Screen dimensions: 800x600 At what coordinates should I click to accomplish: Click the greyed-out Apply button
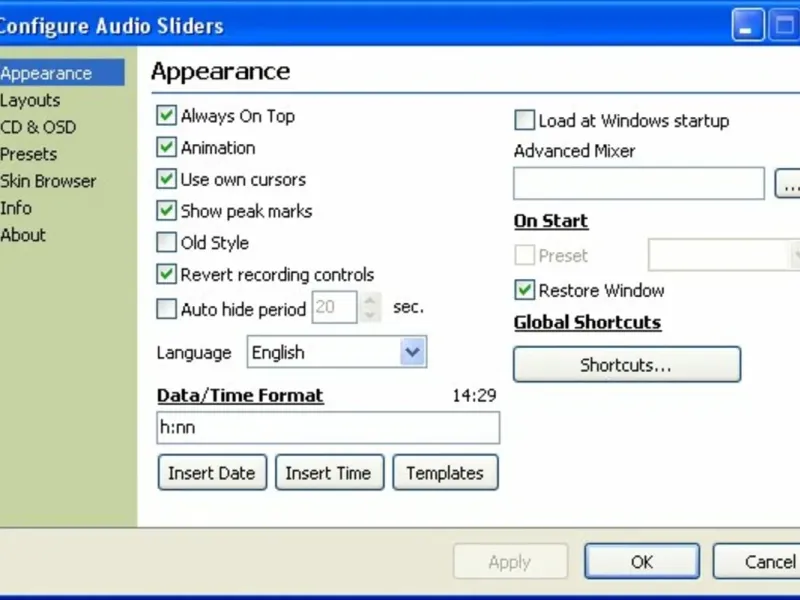510,561
